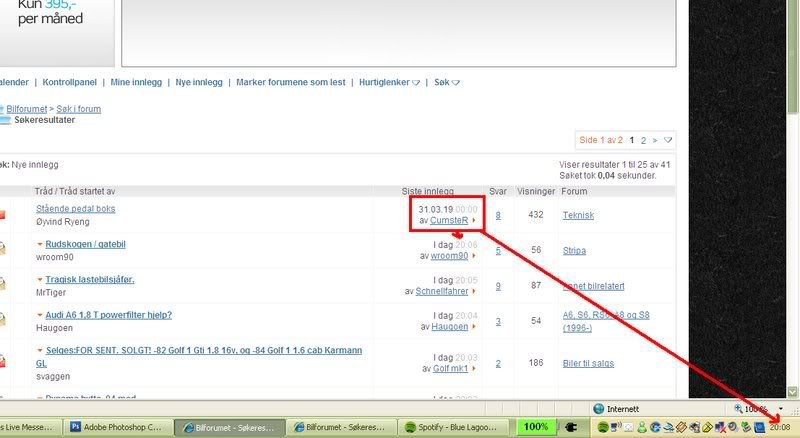
Task: View profile of Haugoen in last post column
Action: click(x=449, y=327)
